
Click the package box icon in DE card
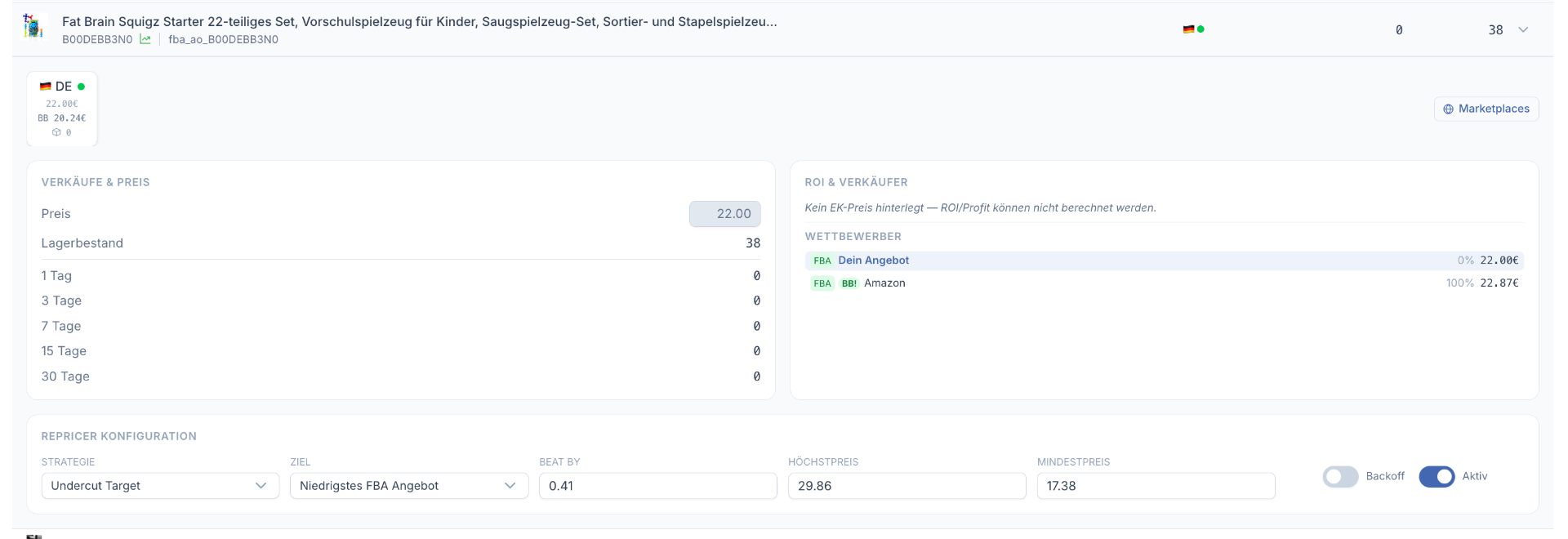(56, 132)
